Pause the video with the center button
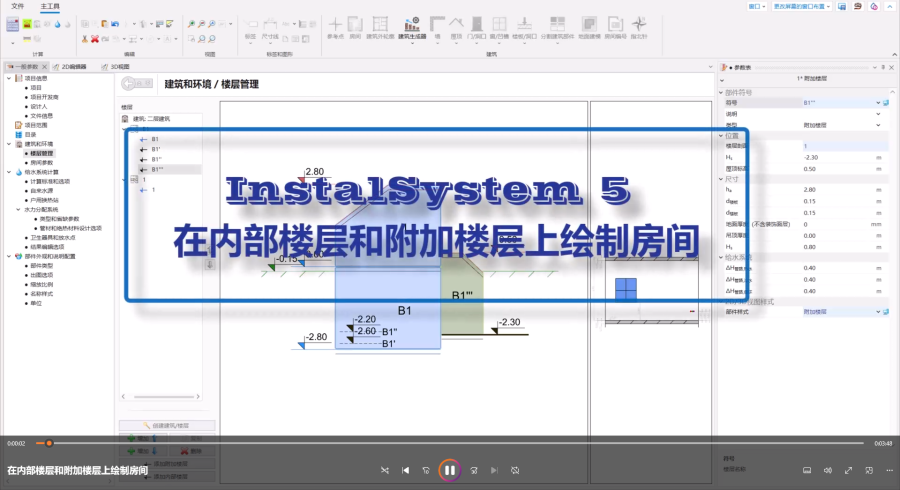This screenshot has width=900, height=490. coord(449,469)
